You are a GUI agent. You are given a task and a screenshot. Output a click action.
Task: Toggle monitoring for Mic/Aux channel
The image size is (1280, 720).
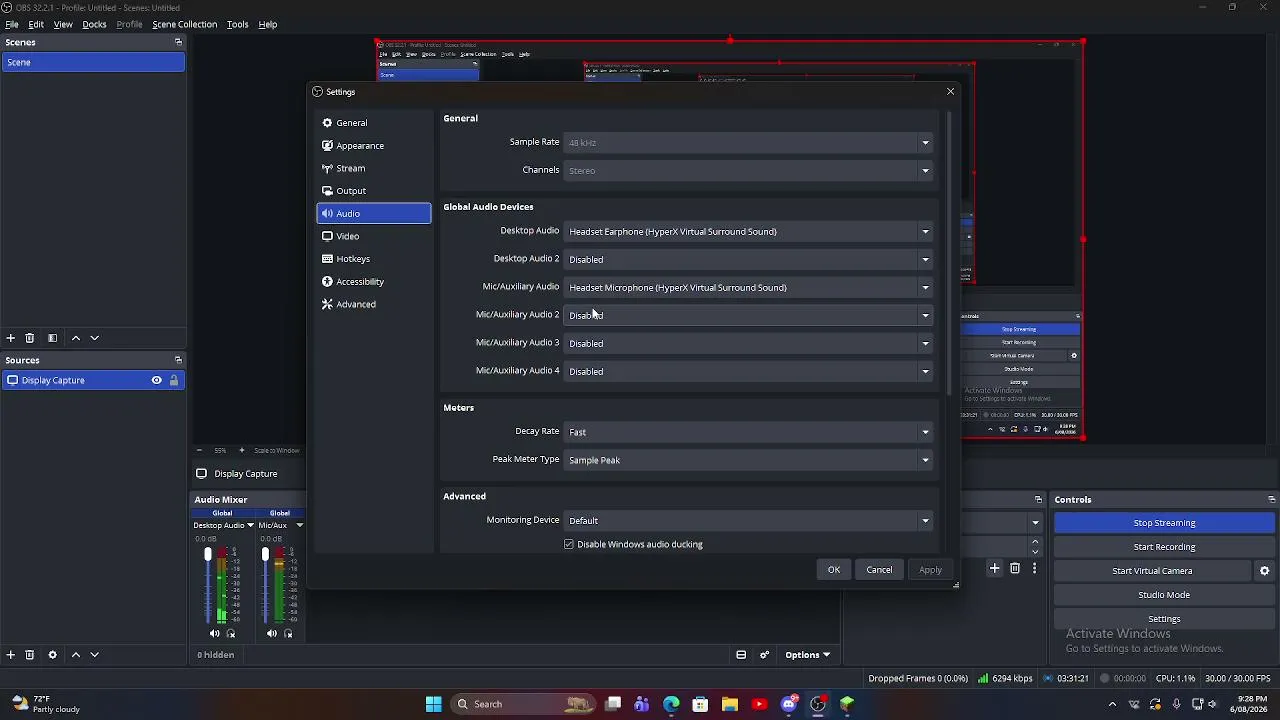pyautogui.click(x=288, y=634)
